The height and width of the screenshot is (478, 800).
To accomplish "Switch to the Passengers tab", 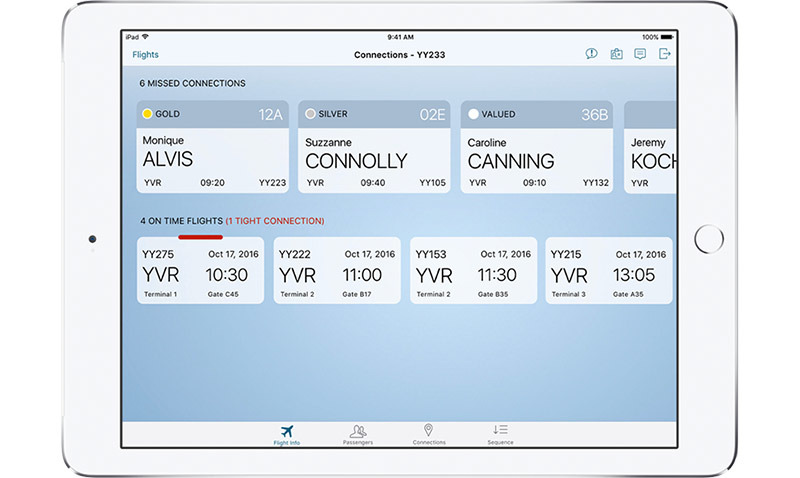I will tap(358, 435).
